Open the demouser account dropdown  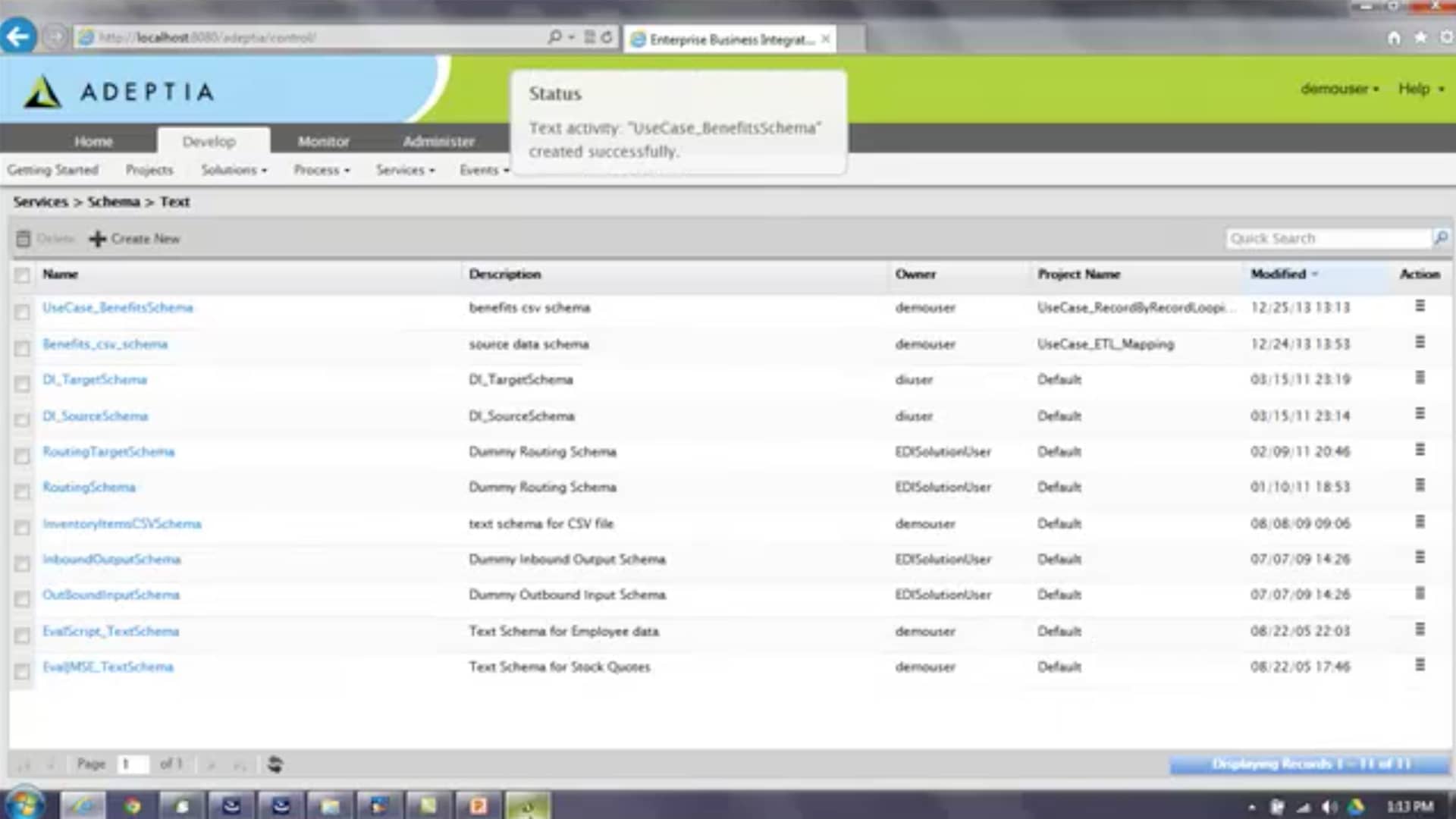(x=1339, y=89)
